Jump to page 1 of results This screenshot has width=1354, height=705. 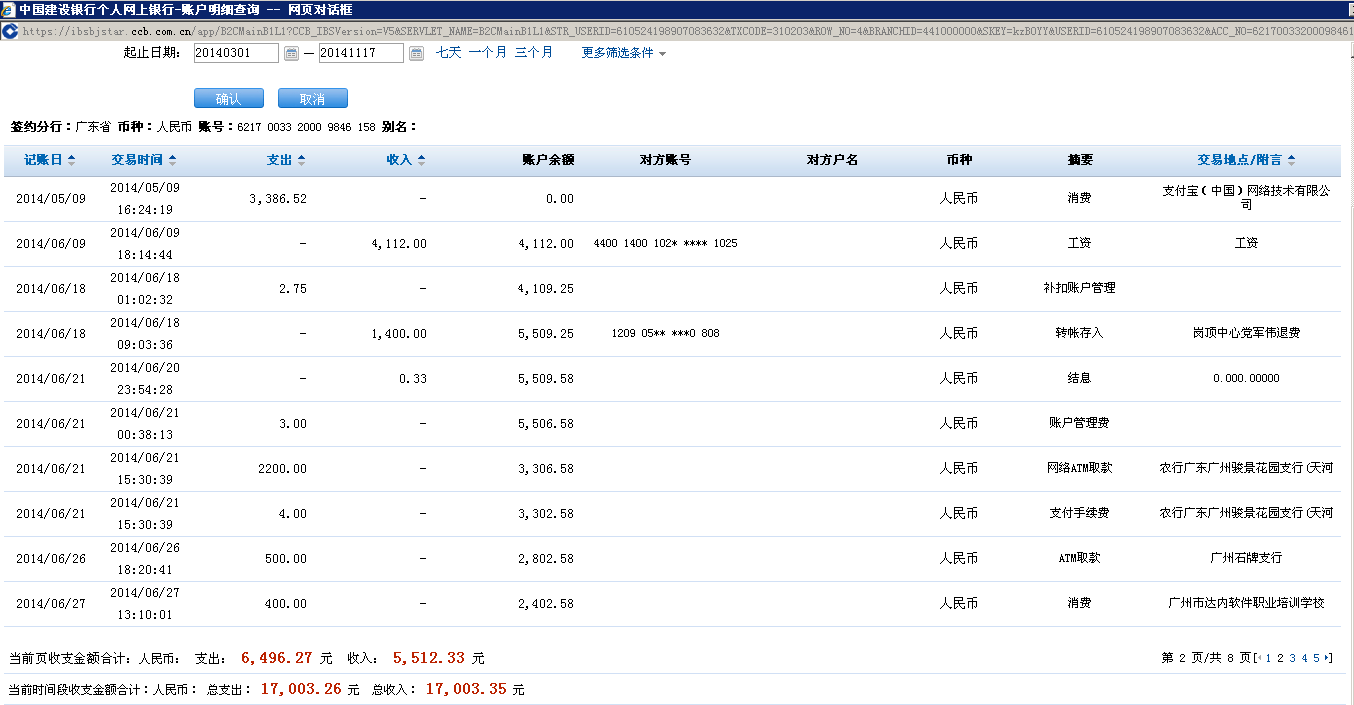point(1268,658)
